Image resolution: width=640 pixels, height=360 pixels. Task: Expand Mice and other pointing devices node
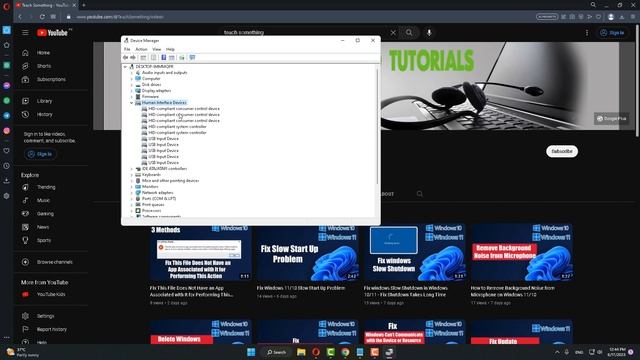coord(132,180)
